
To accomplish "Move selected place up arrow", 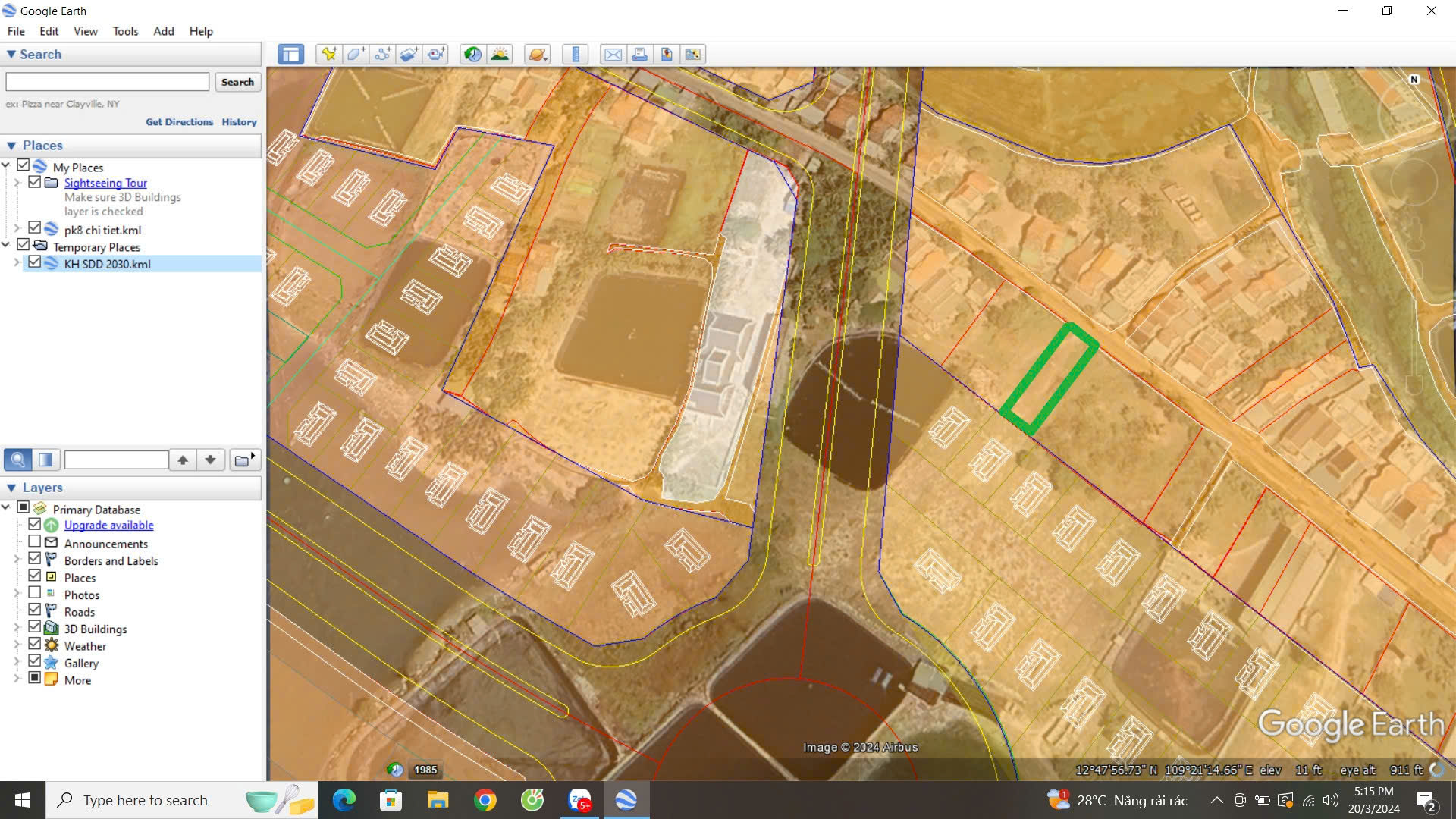I will pos(183,460).
